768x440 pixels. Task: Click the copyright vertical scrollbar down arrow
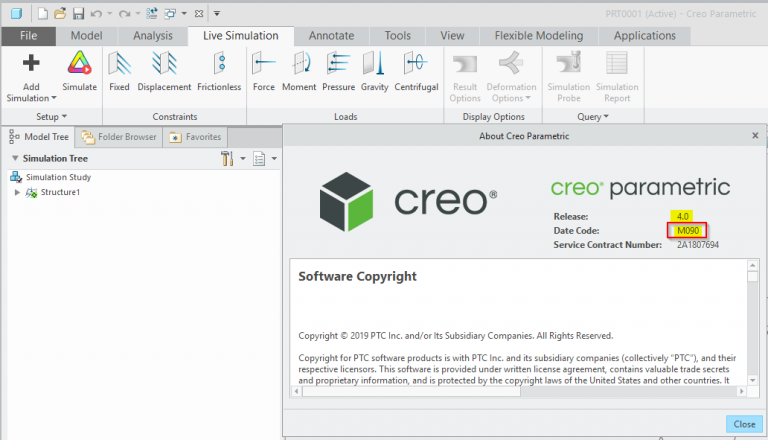coord(753,380)
